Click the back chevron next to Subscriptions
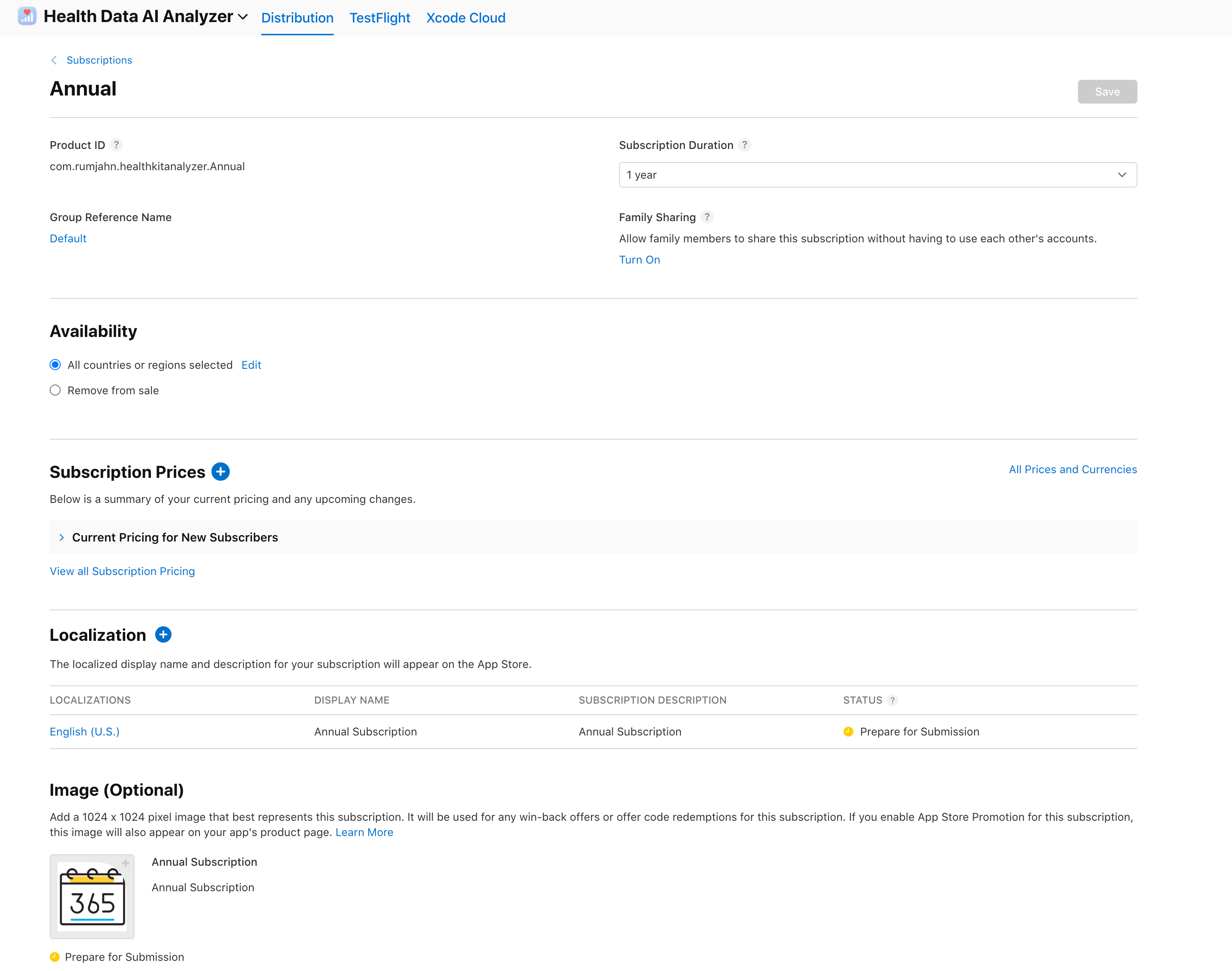 pyautogui.click(x=54, y=60)
